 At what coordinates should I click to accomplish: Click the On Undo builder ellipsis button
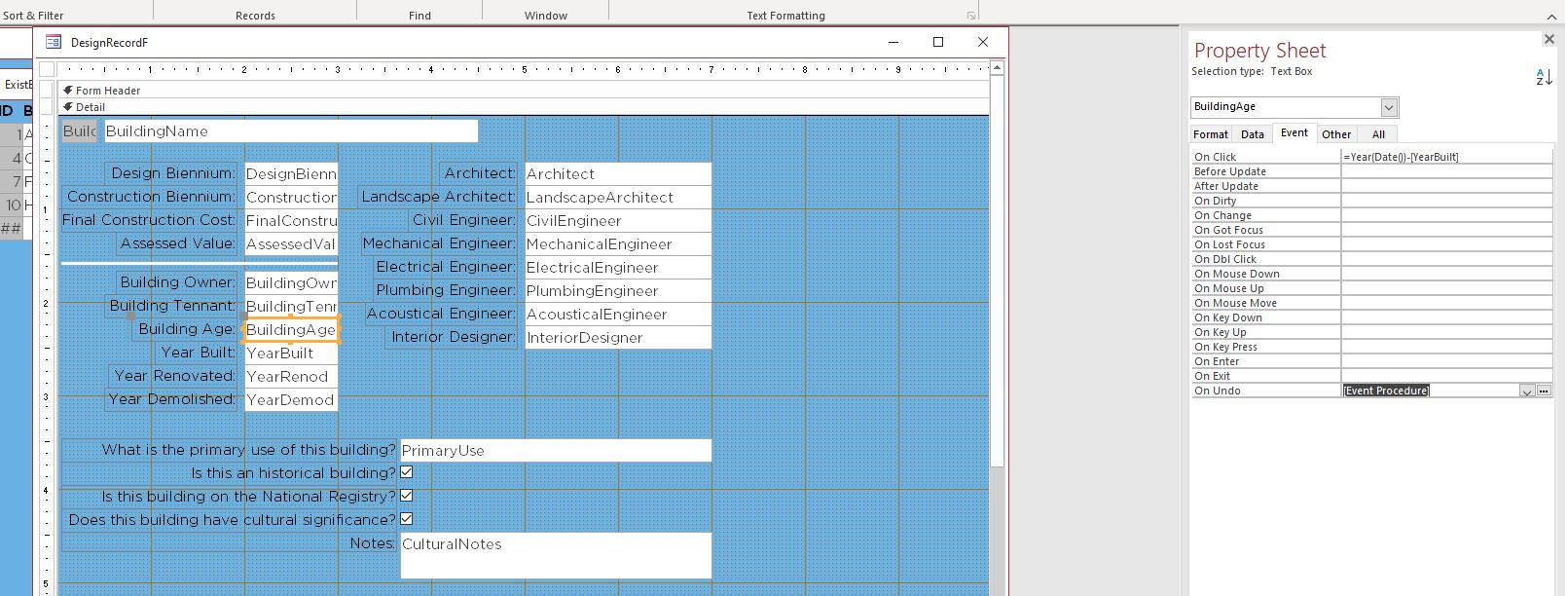1544,391
